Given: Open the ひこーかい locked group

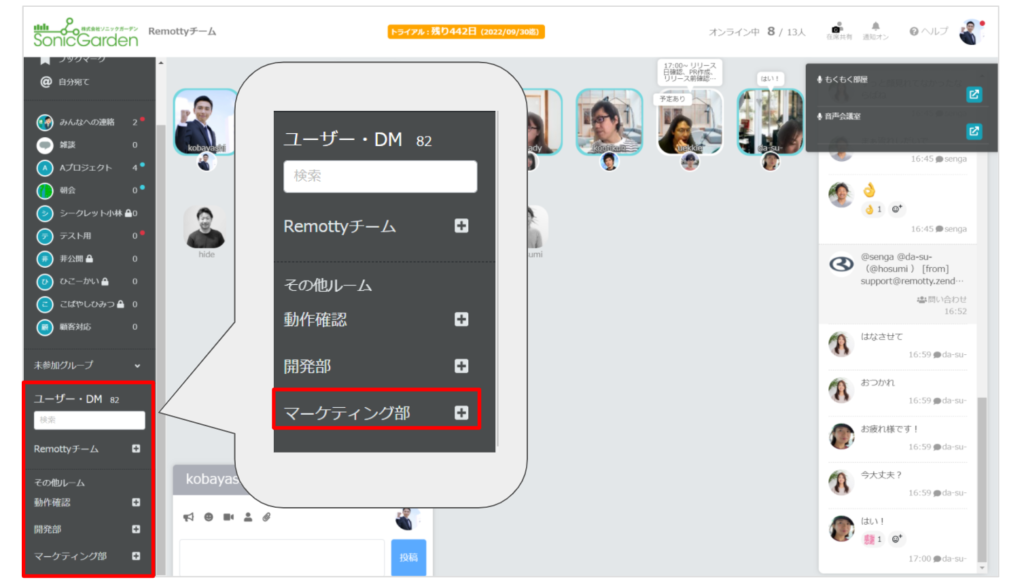Looking at the screenshot, I should tap(88, 282).
